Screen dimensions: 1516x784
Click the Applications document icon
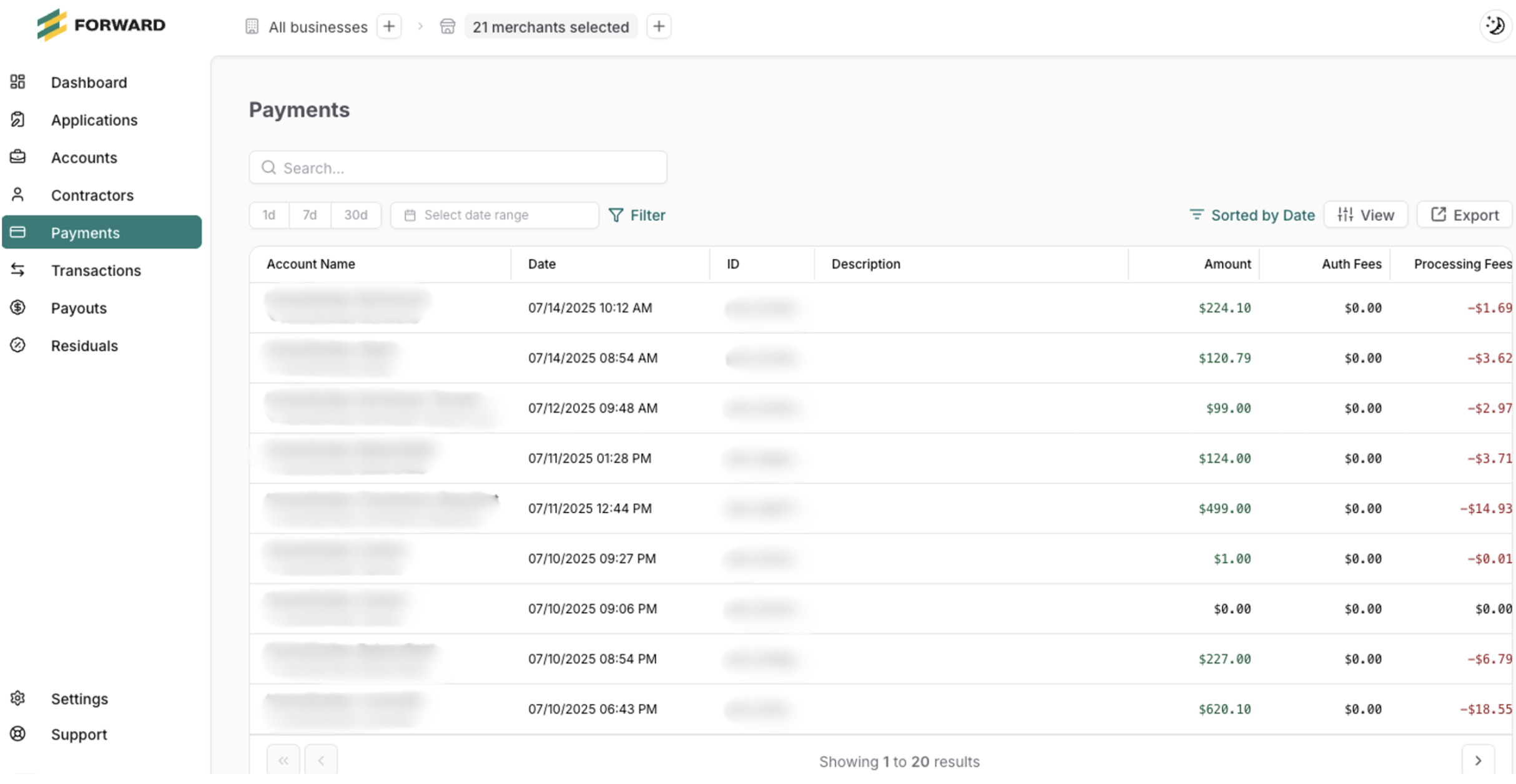17,119
